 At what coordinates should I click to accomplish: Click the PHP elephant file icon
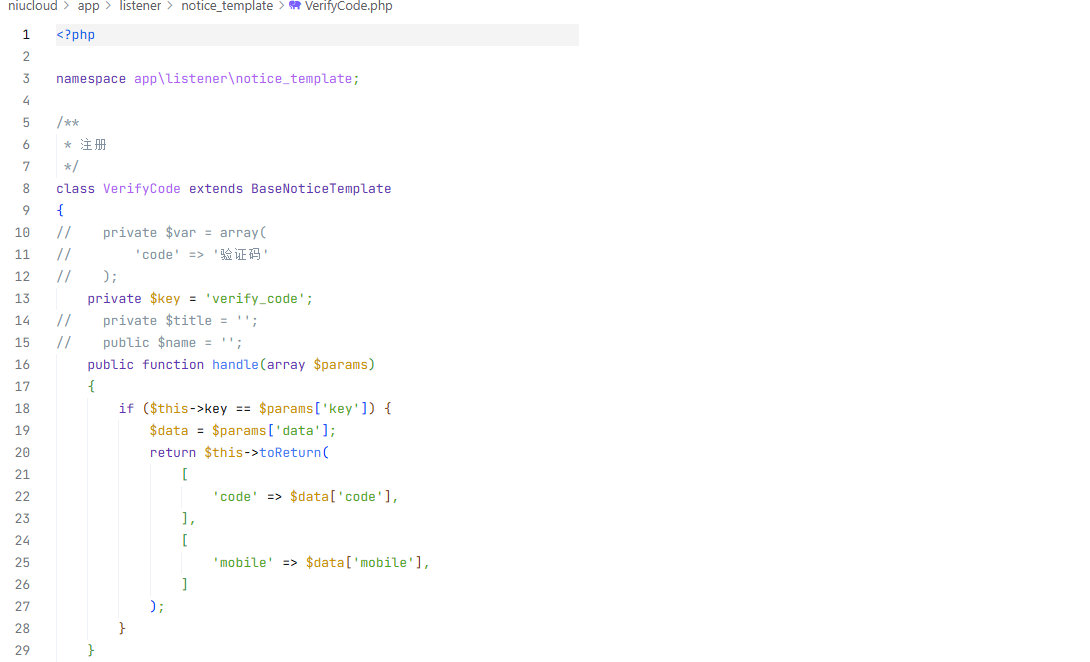pyautogui.click(x=295, y=6)
